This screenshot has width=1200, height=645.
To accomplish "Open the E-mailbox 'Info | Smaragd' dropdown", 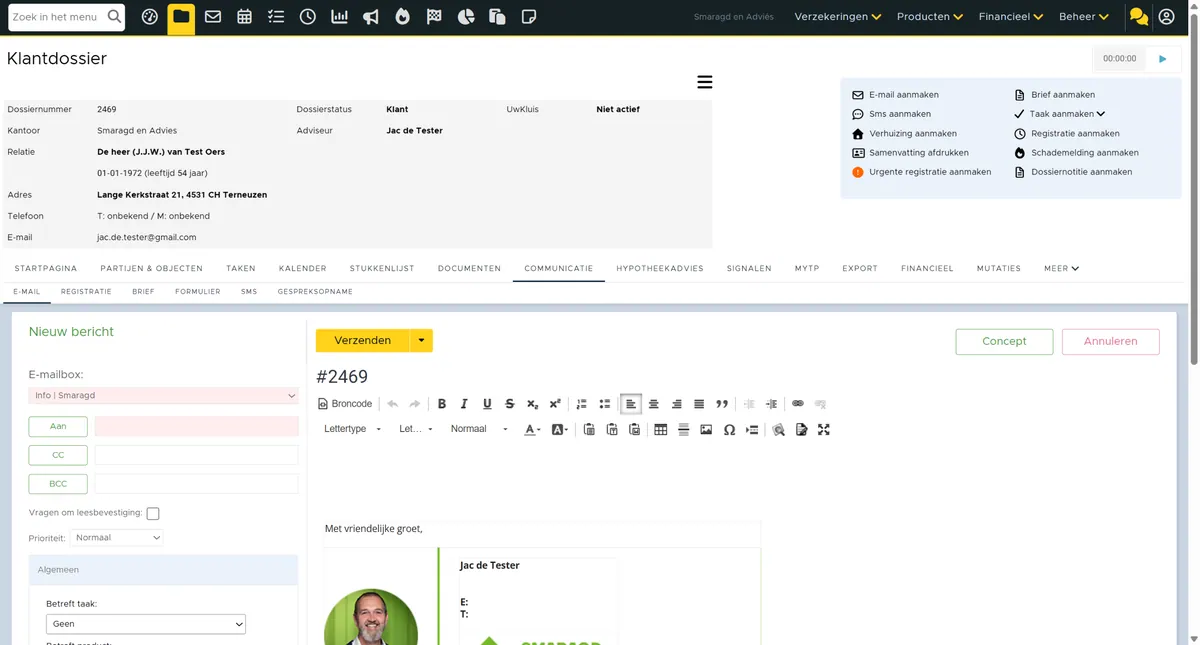I will (x=164, y=396).
